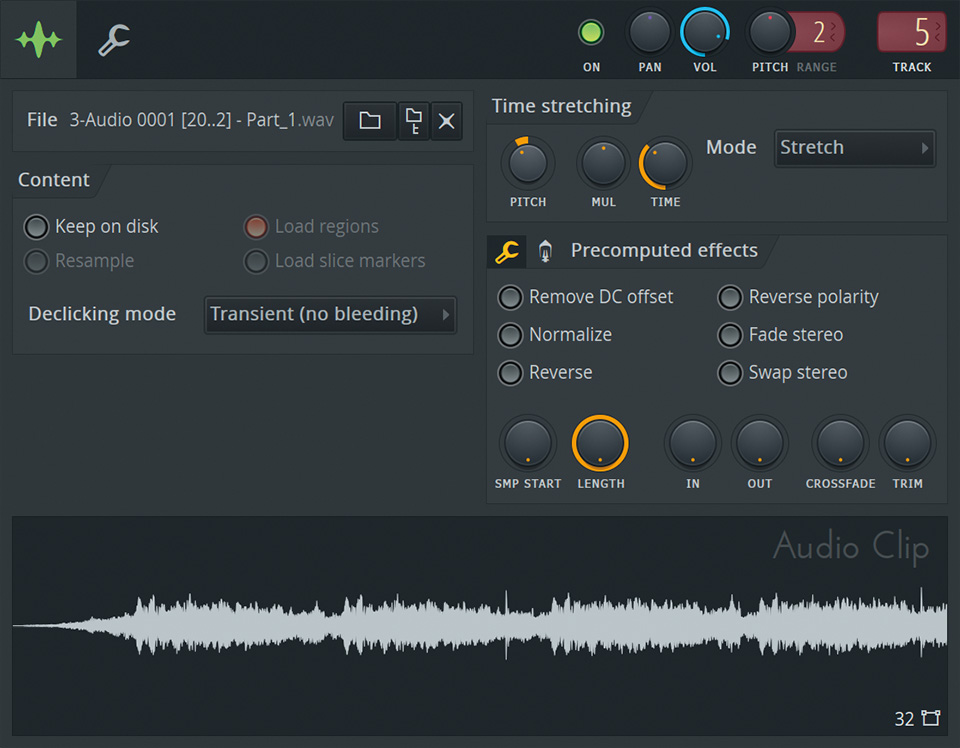The width and height of the screenshot is (960, 748).
Task: Click the LENGTH knob
Action: 600,443
